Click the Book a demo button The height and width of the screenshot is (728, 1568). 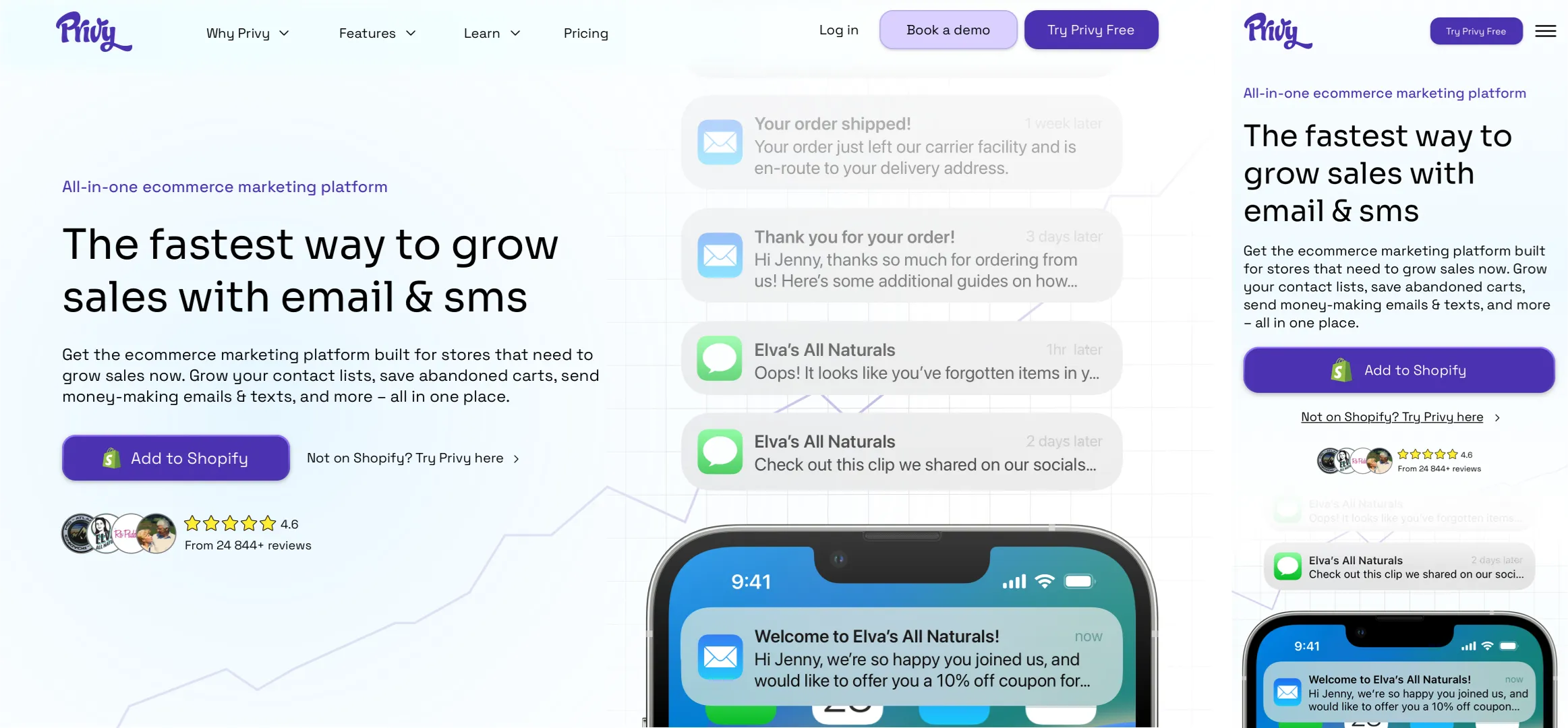pos(948,29)
